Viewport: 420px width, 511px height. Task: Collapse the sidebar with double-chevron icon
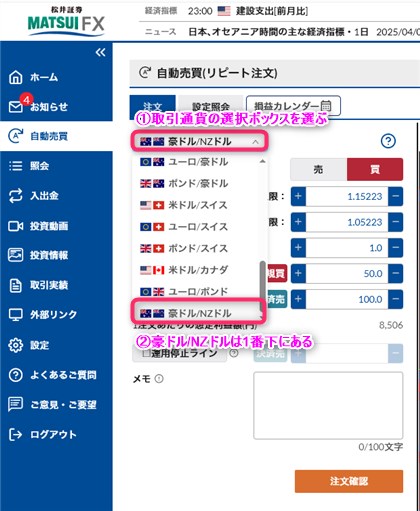[x=100, y=52]
